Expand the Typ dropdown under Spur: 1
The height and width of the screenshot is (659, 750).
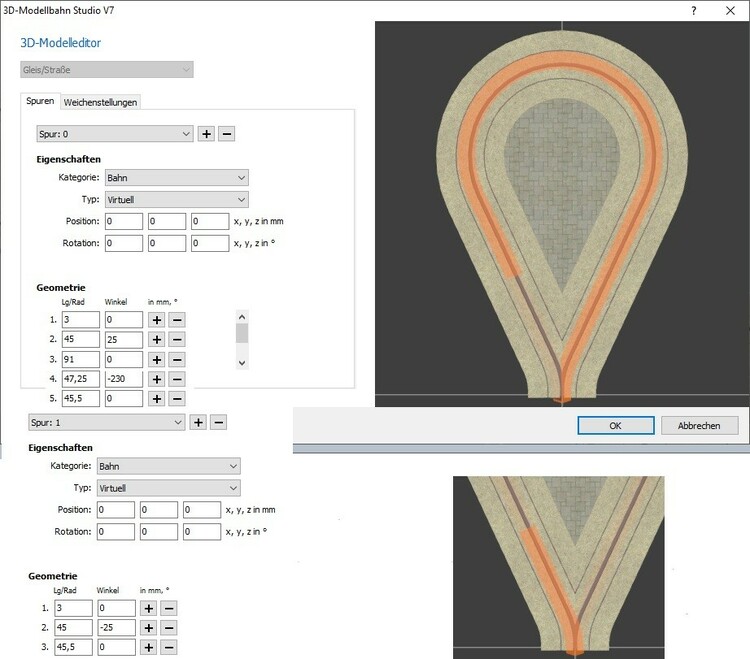(167, 488)
